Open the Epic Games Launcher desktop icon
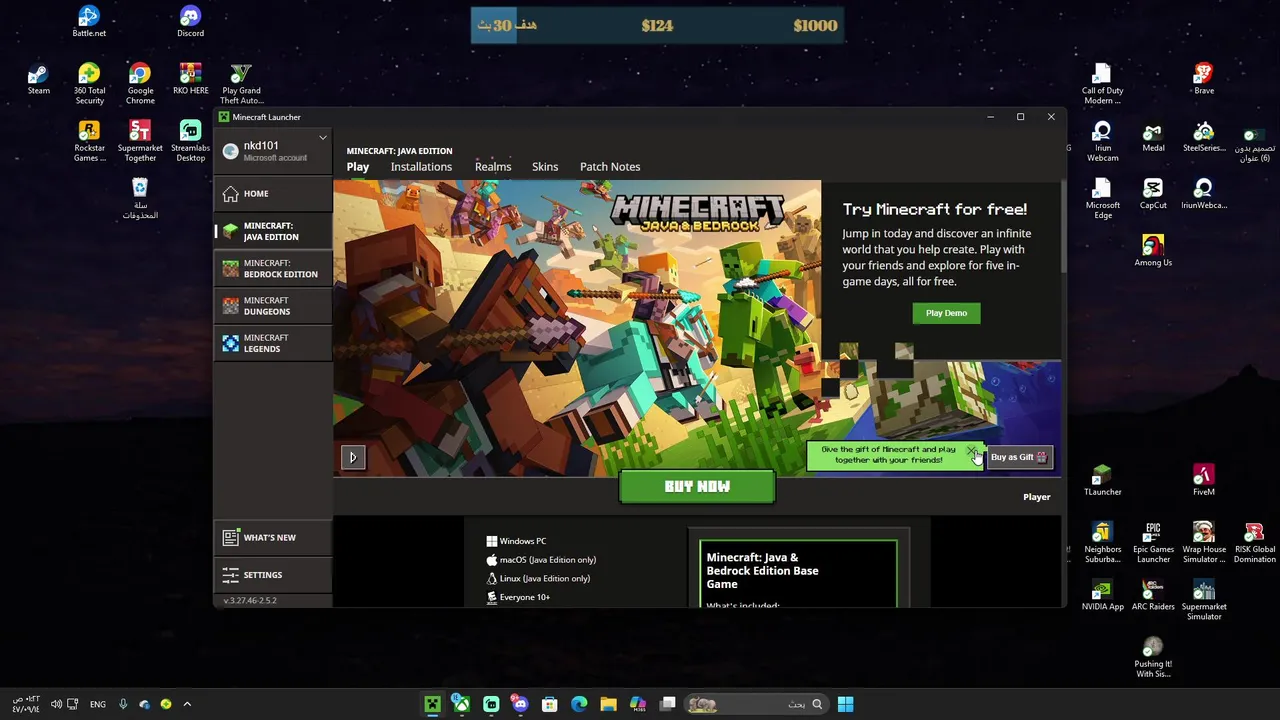 [x=1153, y=543]
